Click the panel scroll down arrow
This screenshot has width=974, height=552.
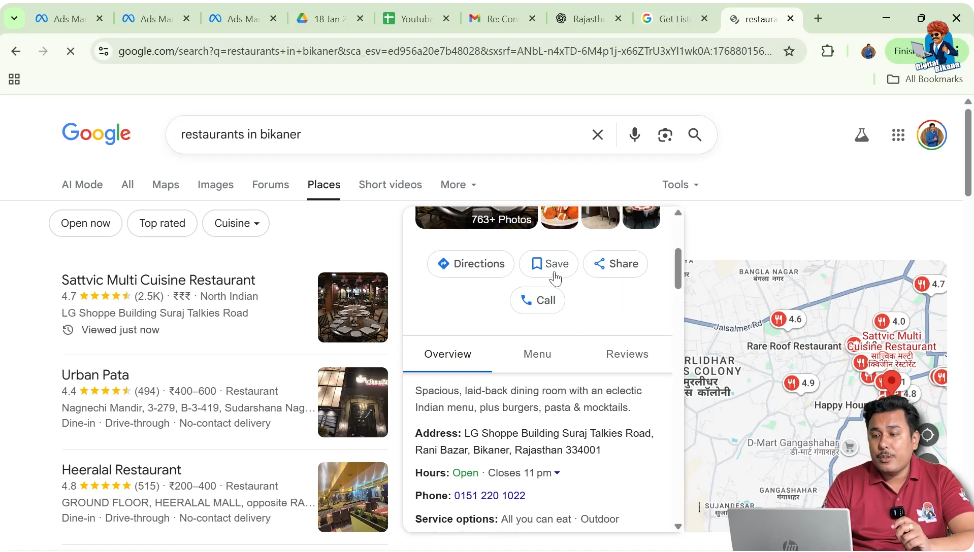(x=678, y=526)
